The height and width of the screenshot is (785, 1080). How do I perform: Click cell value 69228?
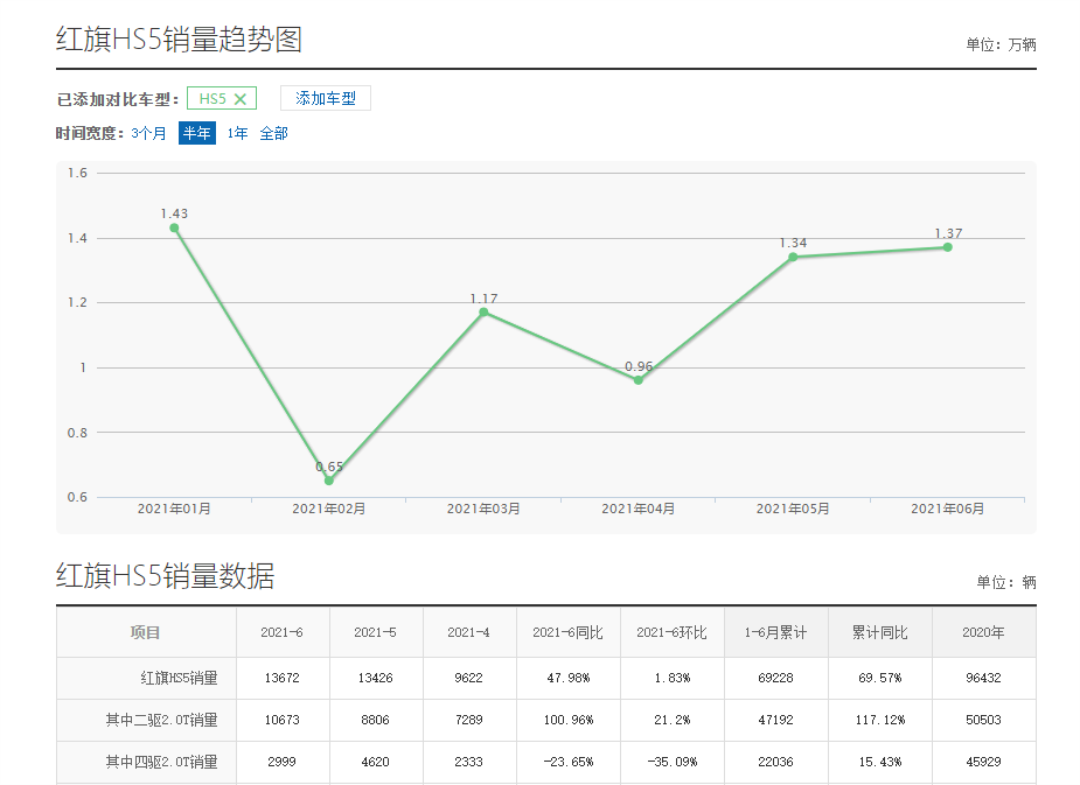coord(776,678)
